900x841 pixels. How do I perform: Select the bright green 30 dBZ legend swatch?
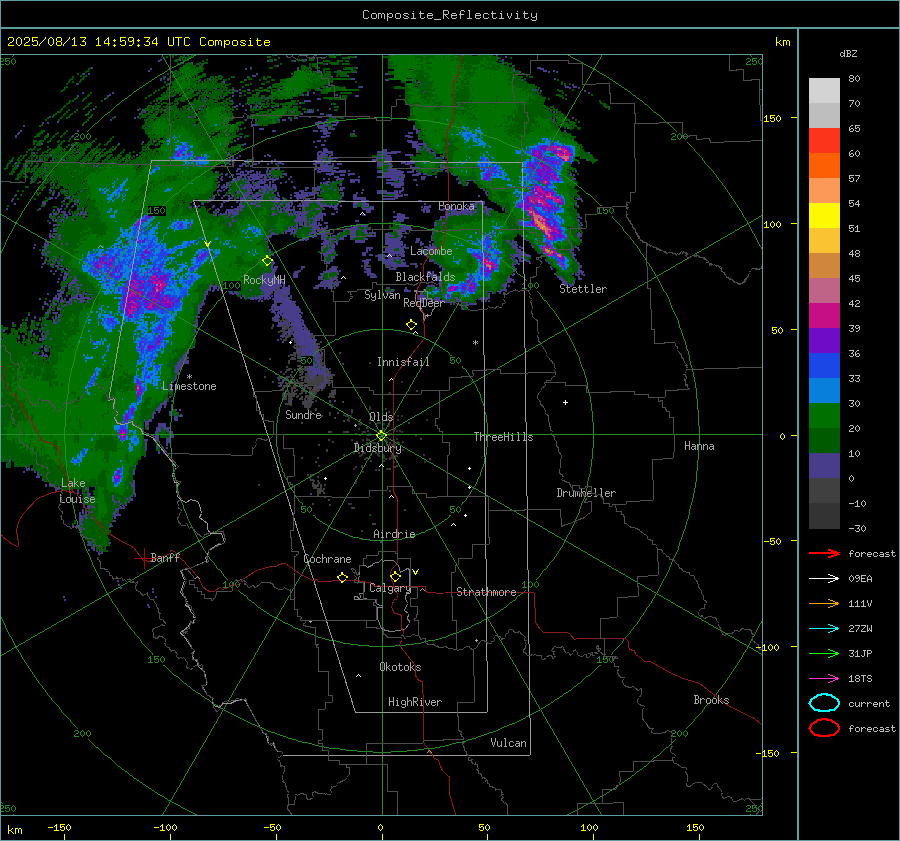824,416
